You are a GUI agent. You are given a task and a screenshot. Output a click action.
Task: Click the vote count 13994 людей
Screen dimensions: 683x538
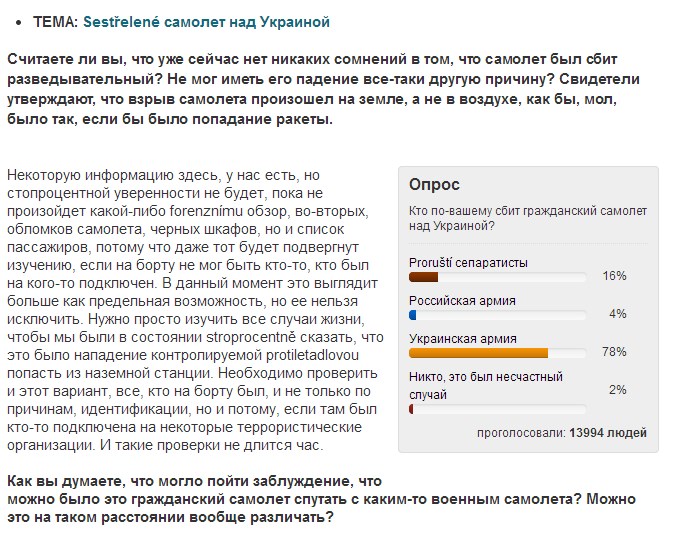pyautogui.click(x=608, y=433)
